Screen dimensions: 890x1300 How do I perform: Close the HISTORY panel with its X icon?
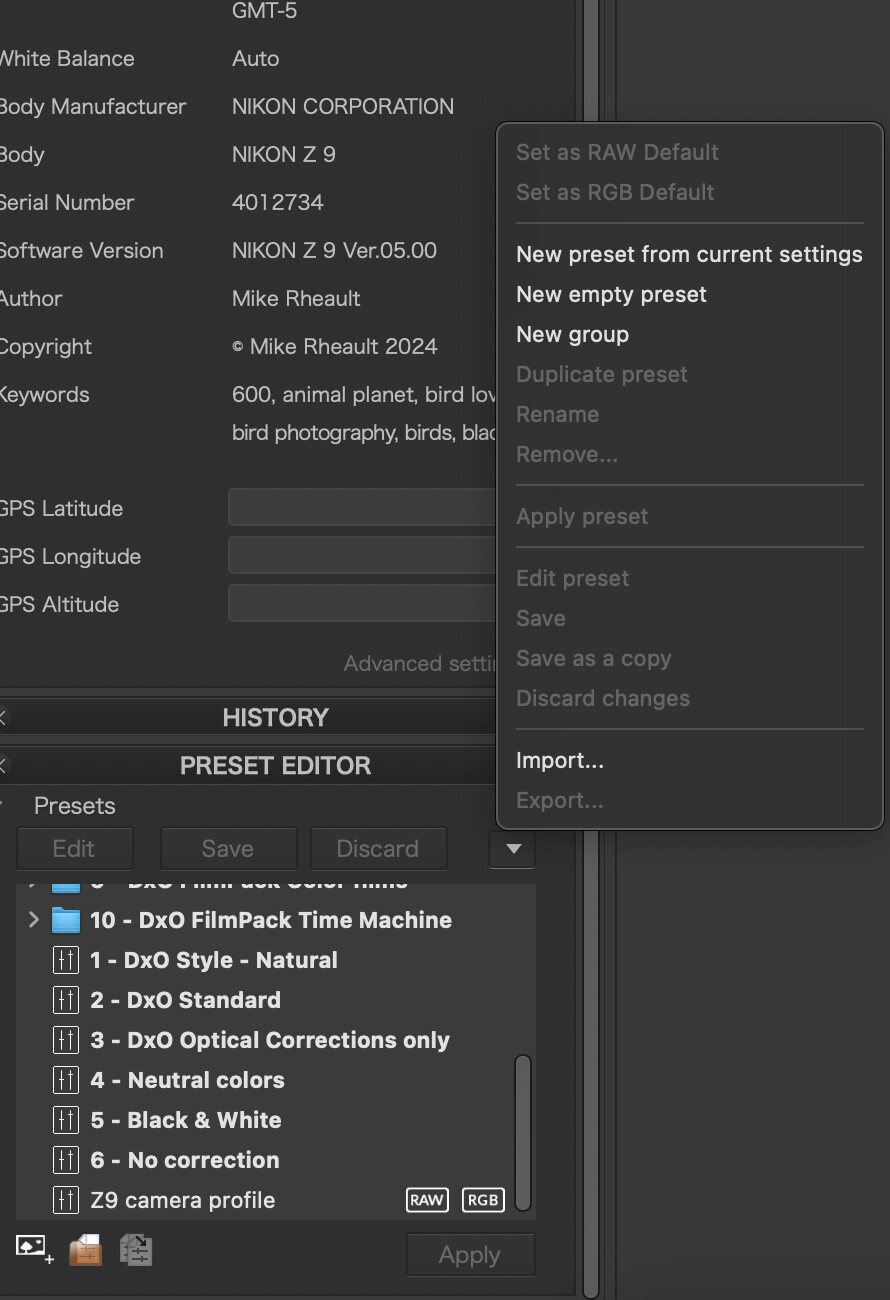click(x=3, y=717)
